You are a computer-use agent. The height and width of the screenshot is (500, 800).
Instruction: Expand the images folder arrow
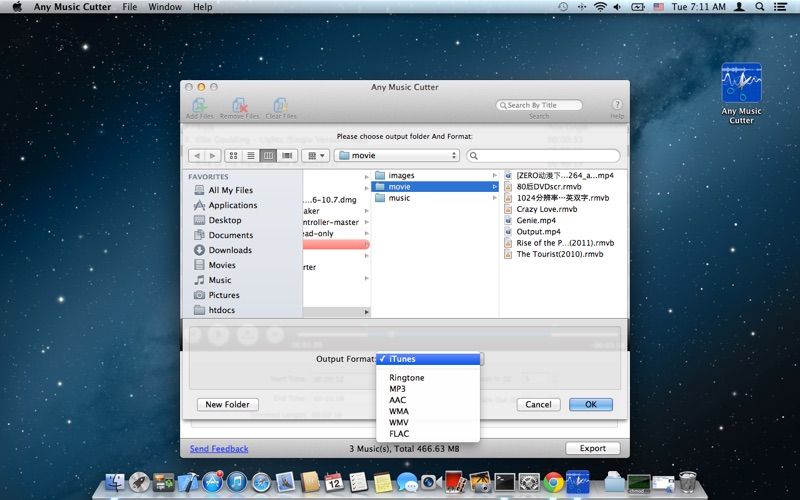(494, 176)
